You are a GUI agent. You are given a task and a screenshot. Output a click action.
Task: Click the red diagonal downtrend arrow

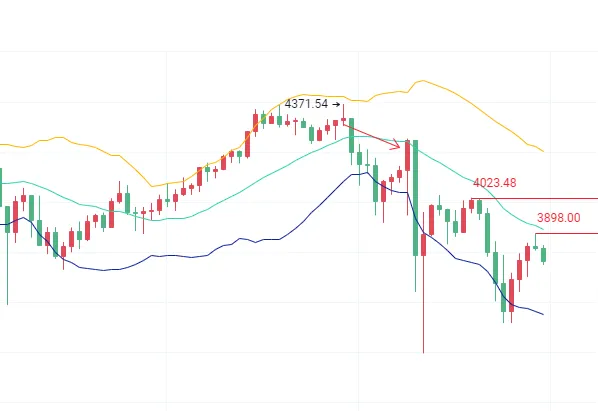[372, 136]
